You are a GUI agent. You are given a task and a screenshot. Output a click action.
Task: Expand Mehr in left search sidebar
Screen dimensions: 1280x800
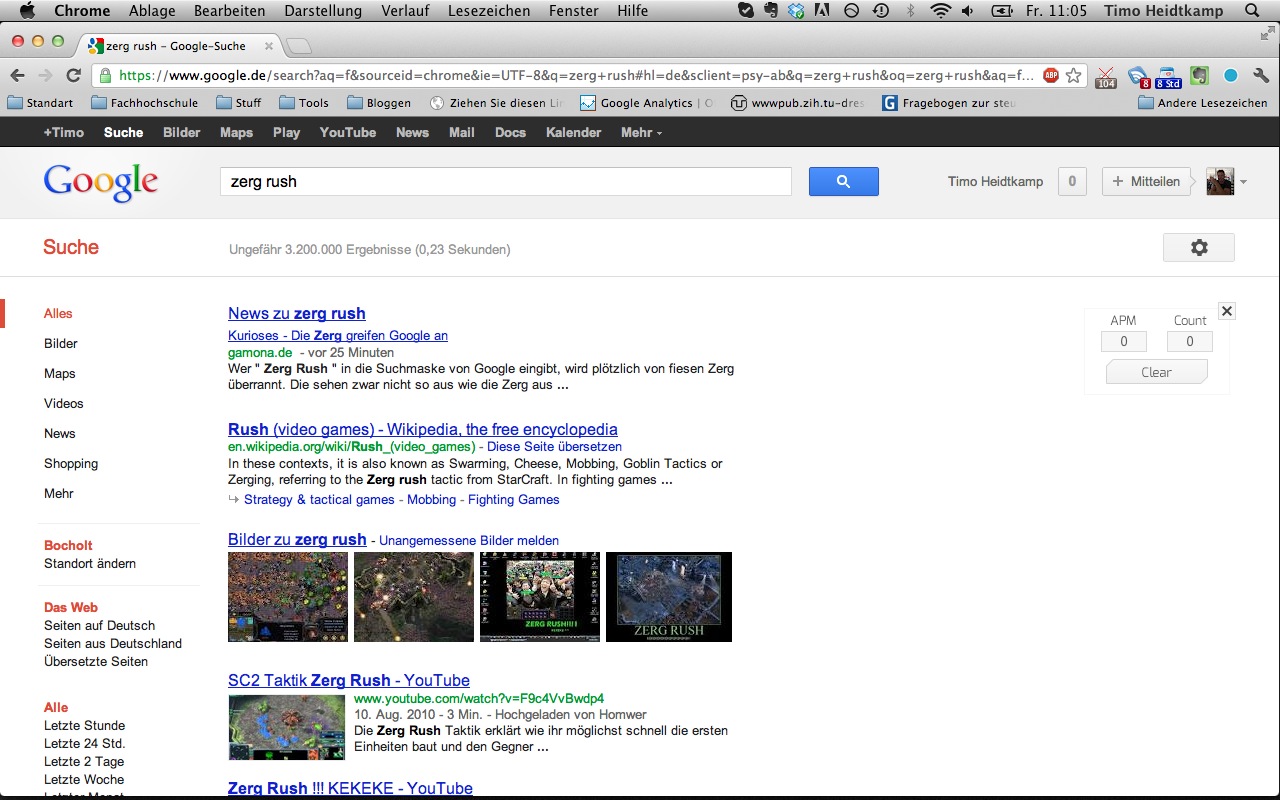pyautogui.click(x=59, y=493)
